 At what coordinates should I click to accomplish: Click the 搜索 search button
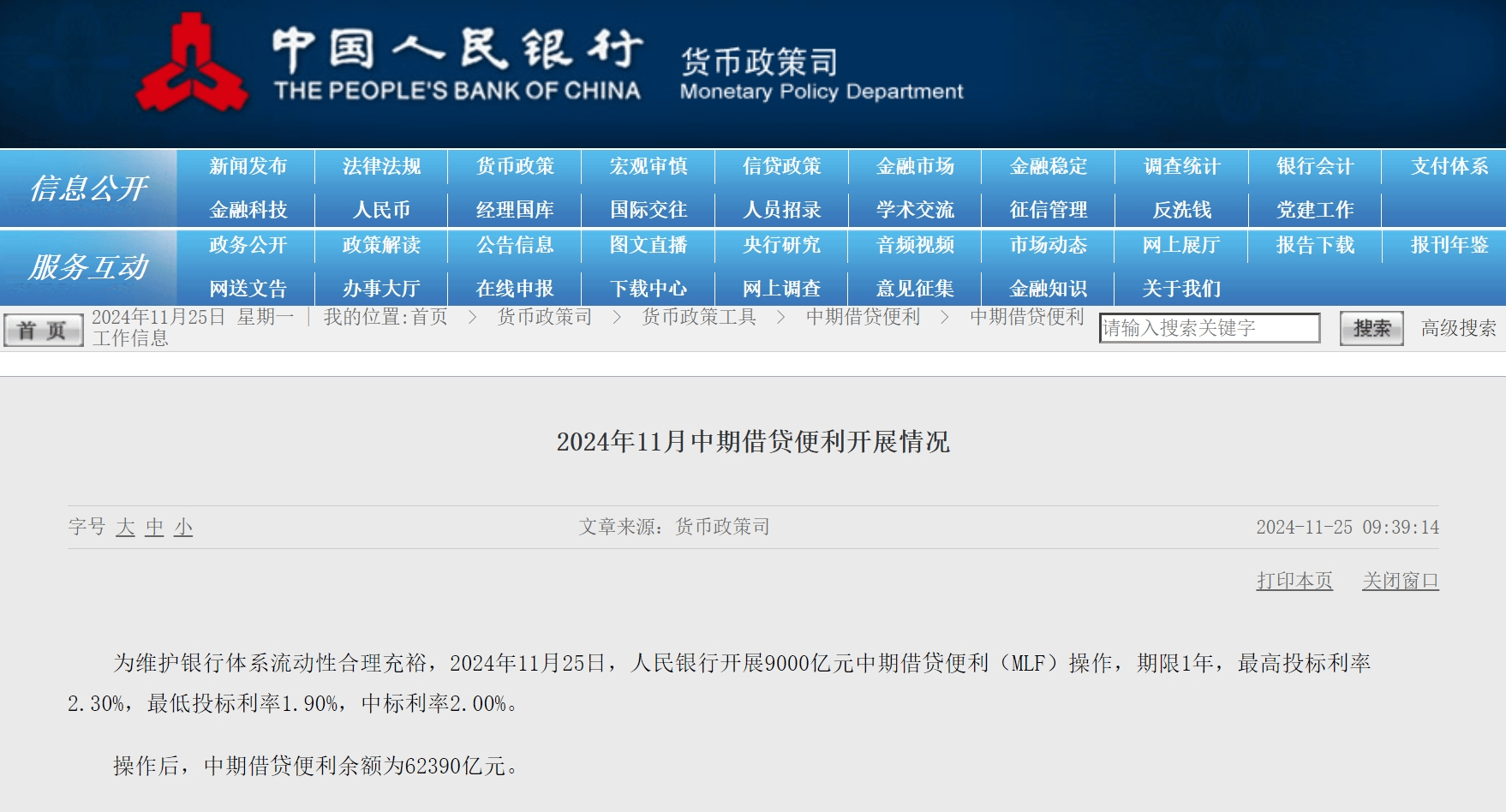(x=1372, y=329)
